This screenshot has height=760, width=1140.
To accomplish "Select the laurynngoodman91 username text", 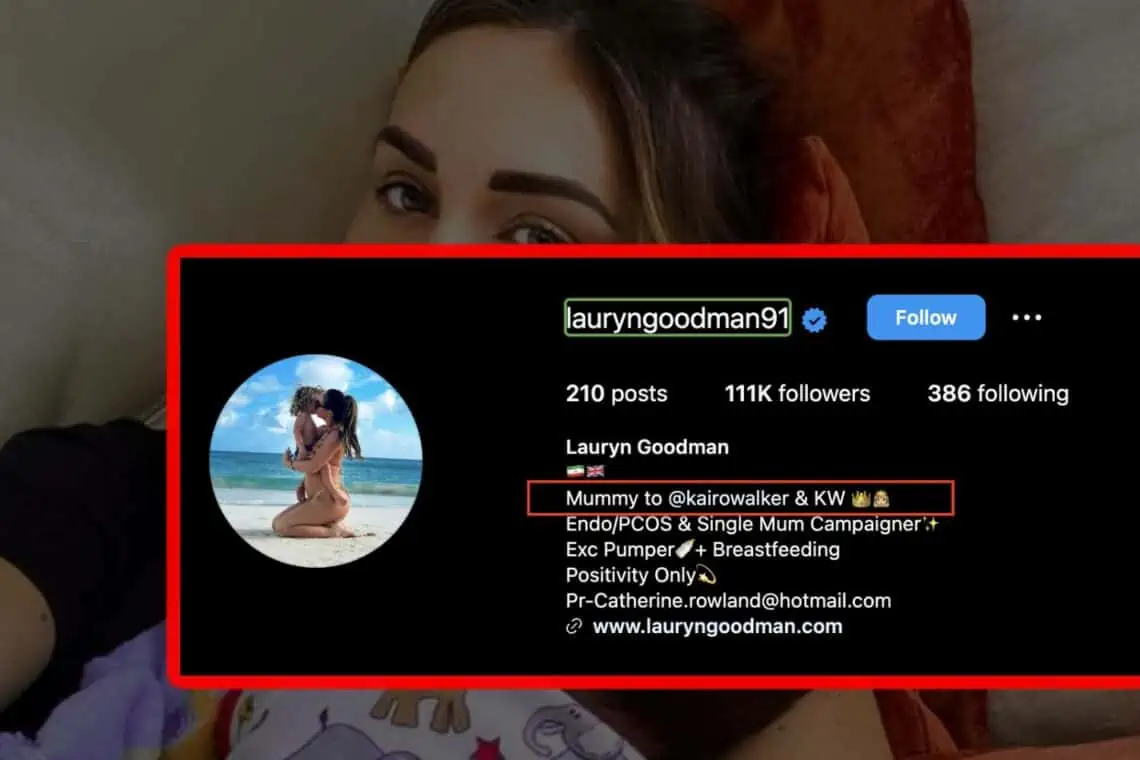I will [678, 318].
